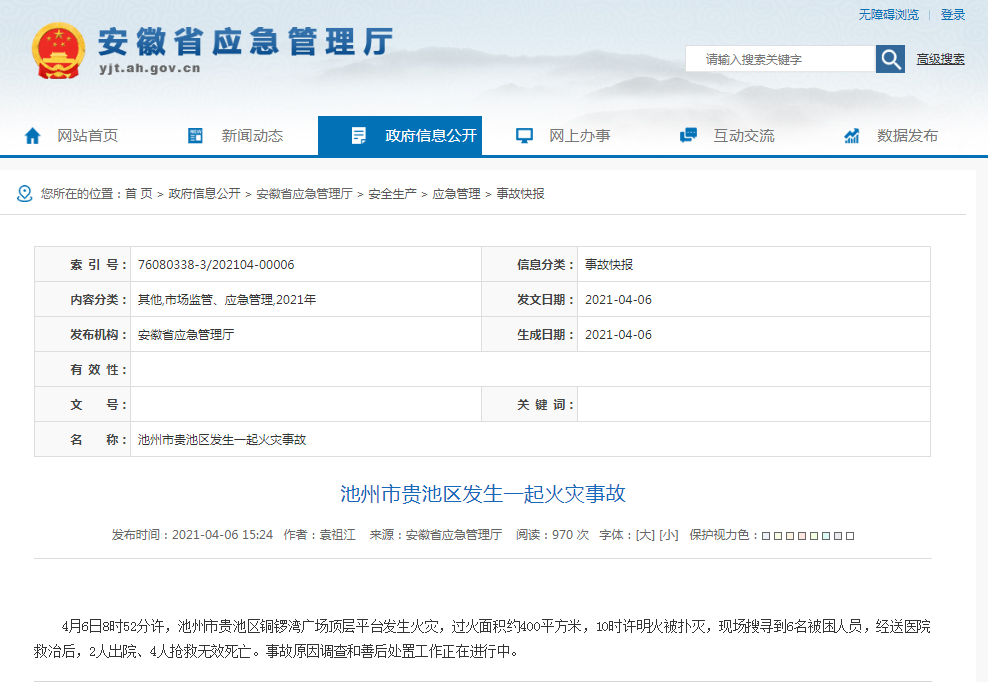Click 政府信息公开 in the breadcrumb

tap(204, 194)
